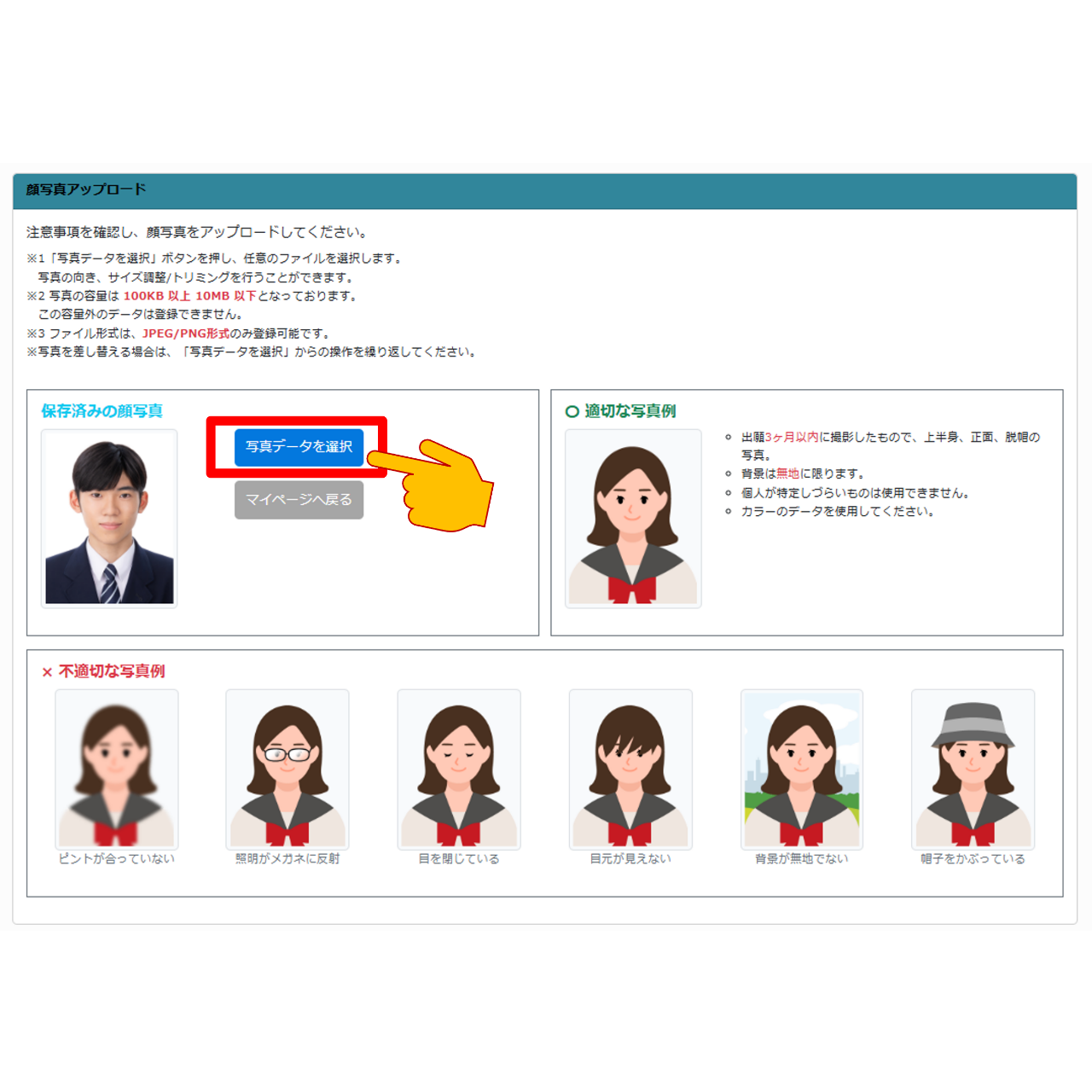
Task: Select the 目を閉じている example image
Action: [x=459, y=770]
